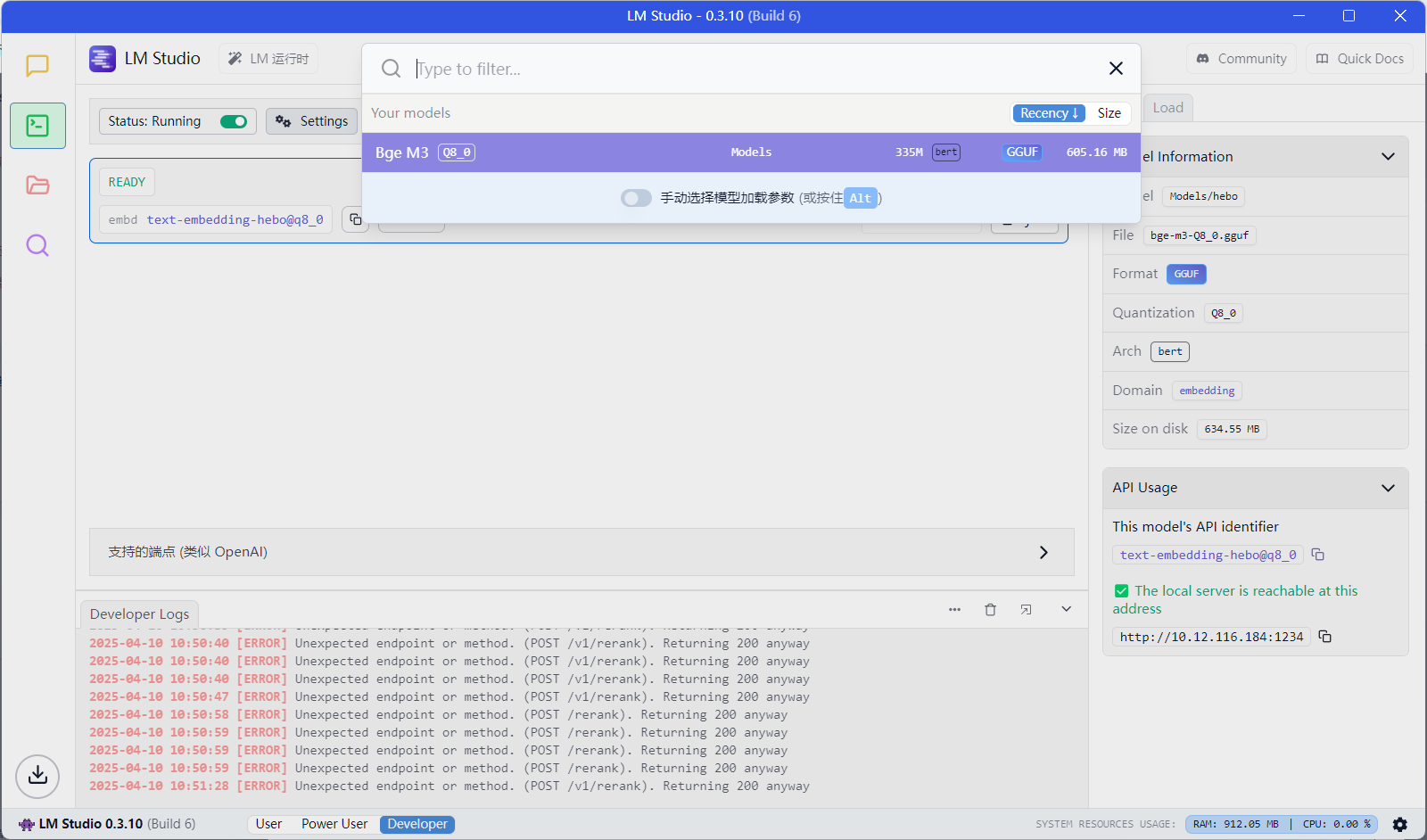
Task: Click the 335M parameter count of Bge M3
Action: [909, 152]
